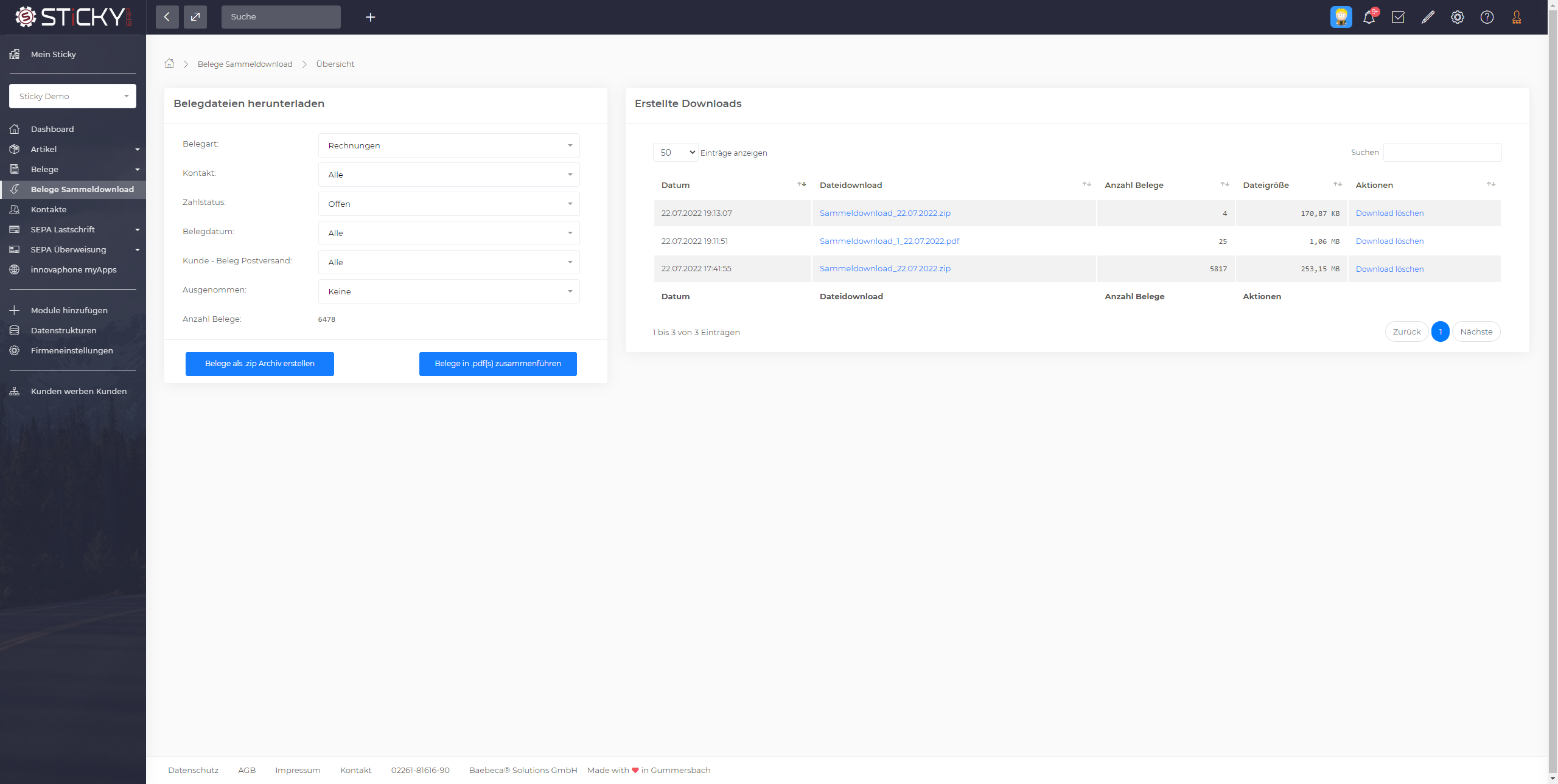This screenshot has height=784, width=1558.
Task: Open the settings gear icon in top bar
Action: [1457, 17]
